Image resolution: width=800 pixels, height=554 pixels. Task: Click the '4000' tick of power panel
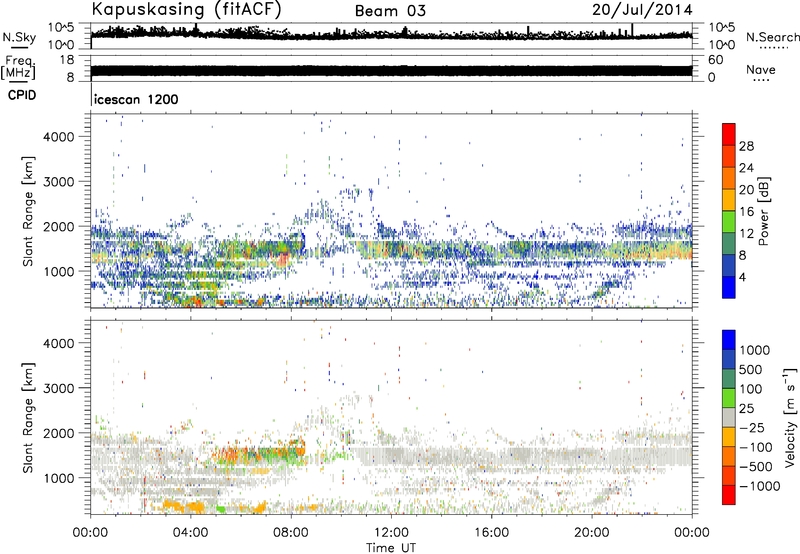[x=59, y=137]
